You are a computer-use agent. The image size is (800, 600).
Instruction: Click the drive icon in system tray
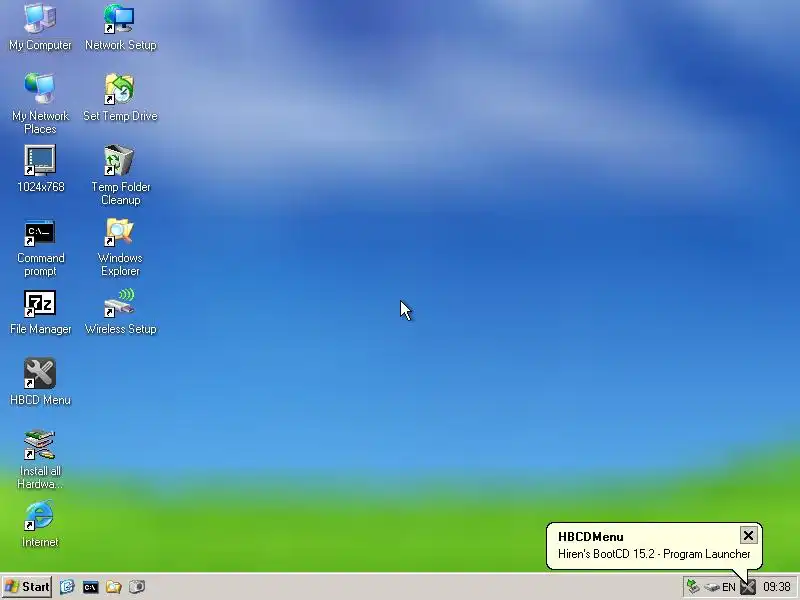[711, 587]
